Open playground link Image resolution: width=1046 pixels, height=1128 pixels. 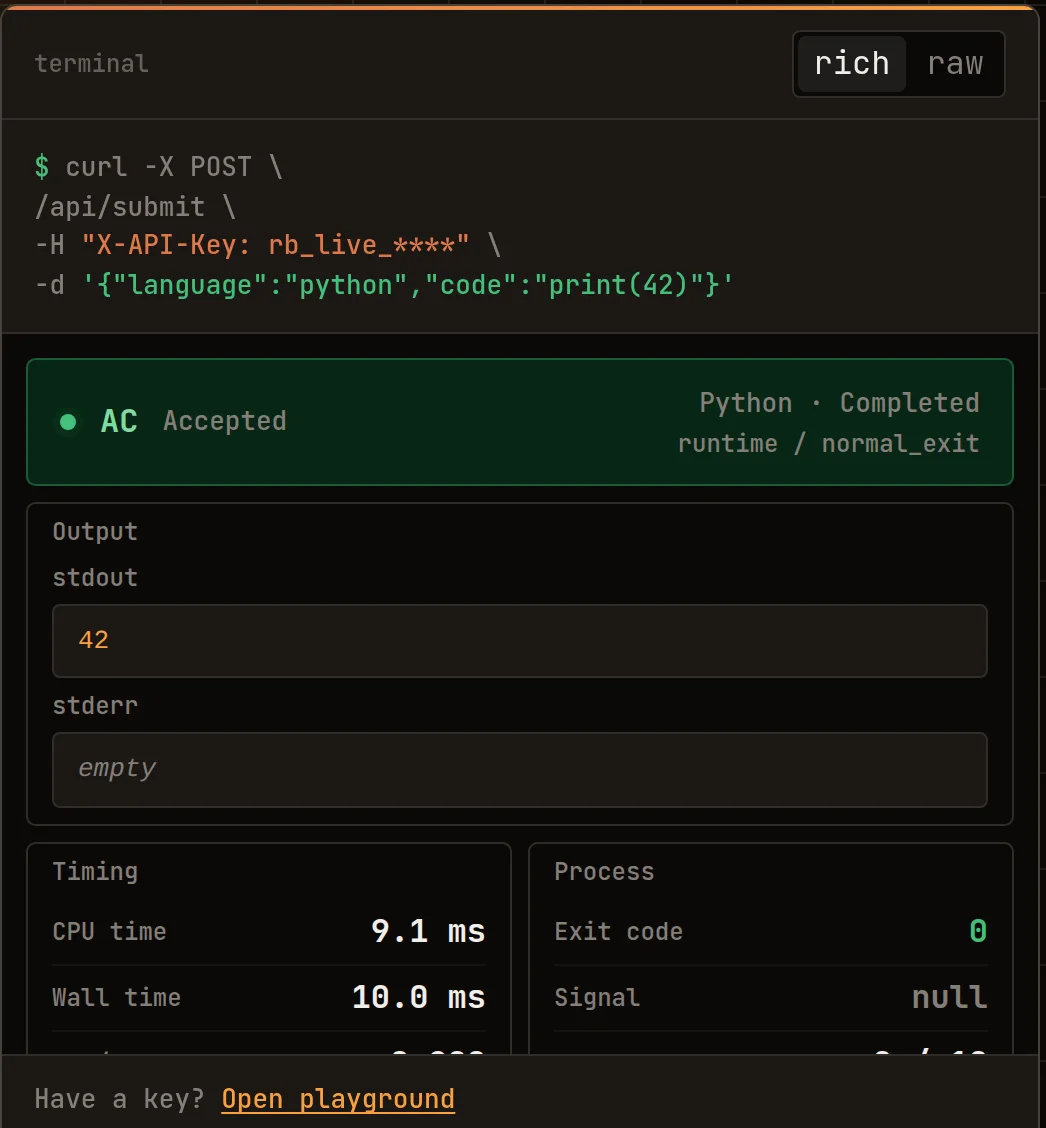tap(338, 1099)
